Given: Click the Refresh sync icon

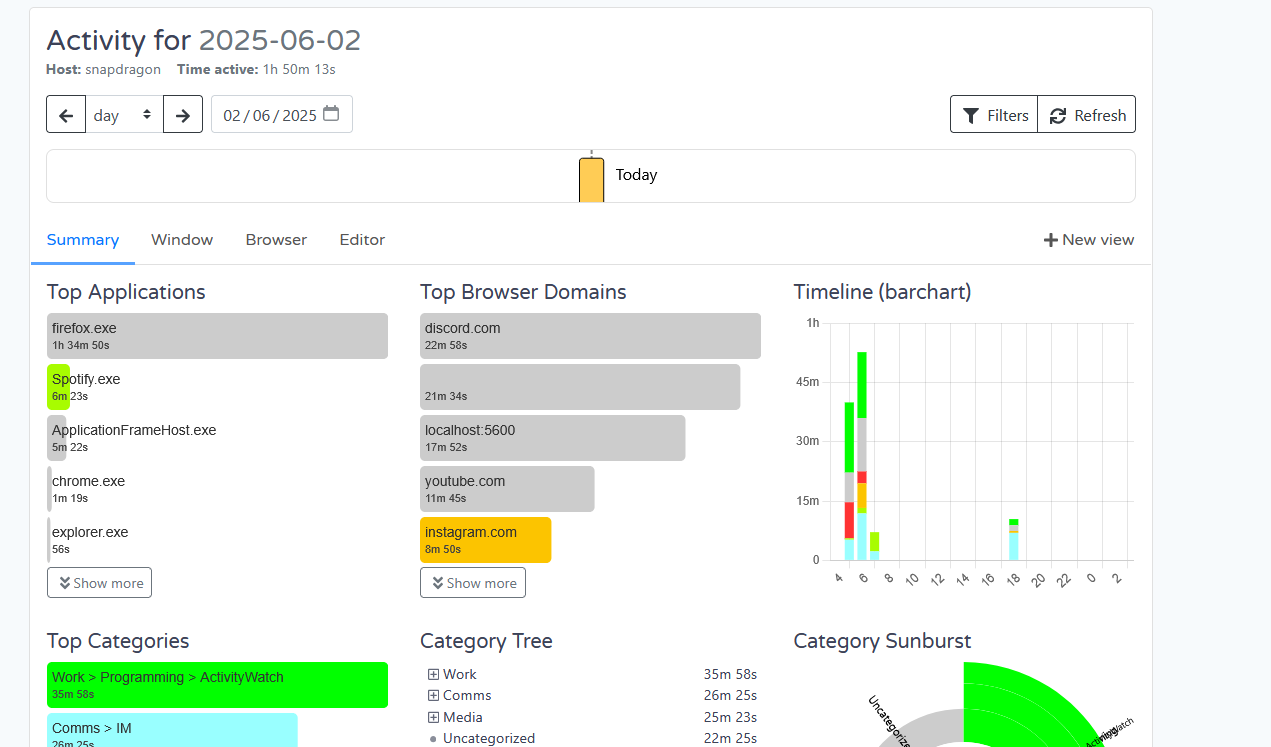Looking at the screenshot, I should coord(1058,115).
